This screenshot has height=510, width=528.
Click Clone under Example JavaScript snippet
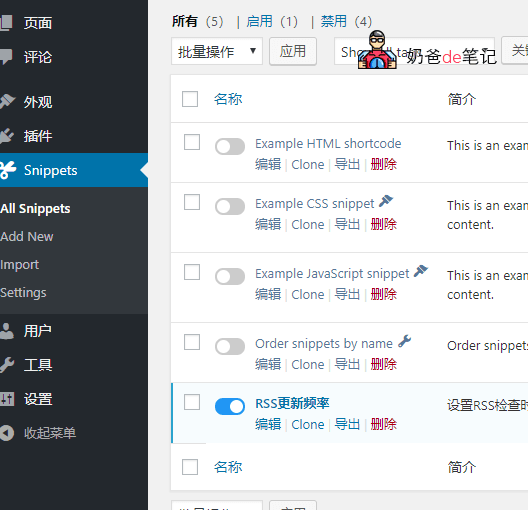click(x=308, y=295)
